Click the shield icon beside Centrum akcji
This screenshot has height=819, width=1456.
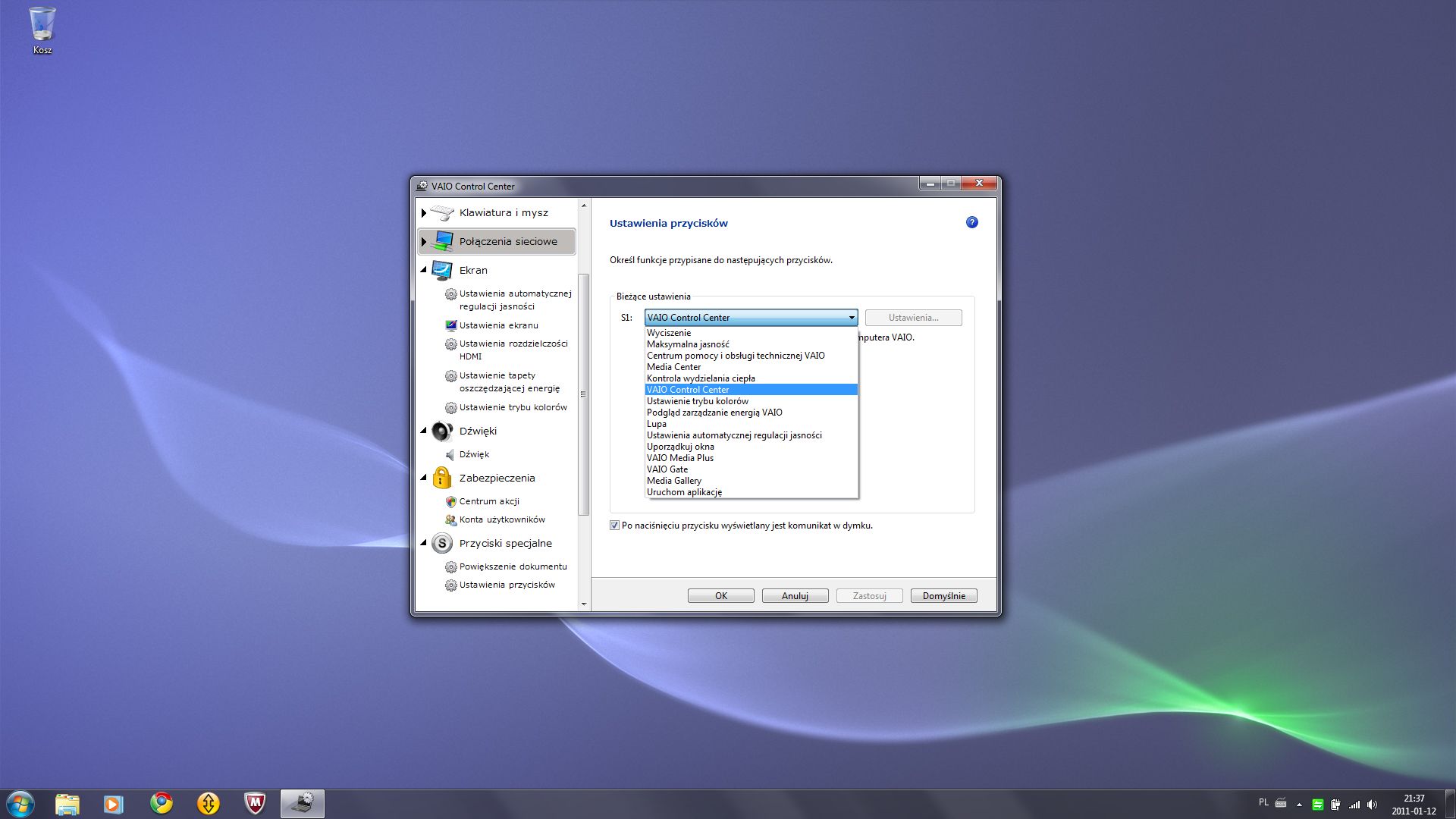450,501
